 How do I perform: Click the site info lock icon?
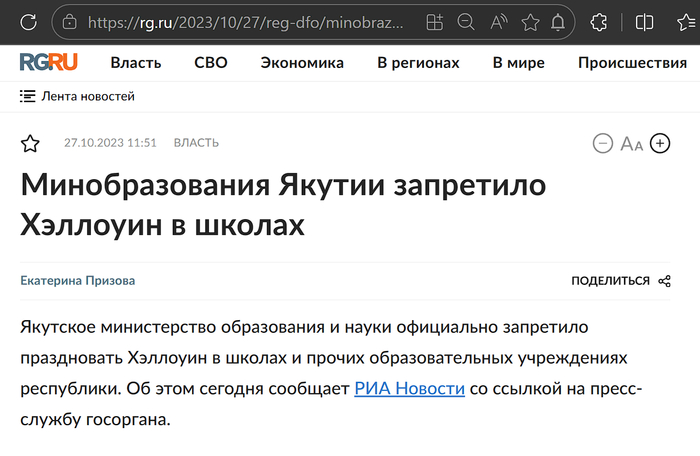click(x=70, y=21)
